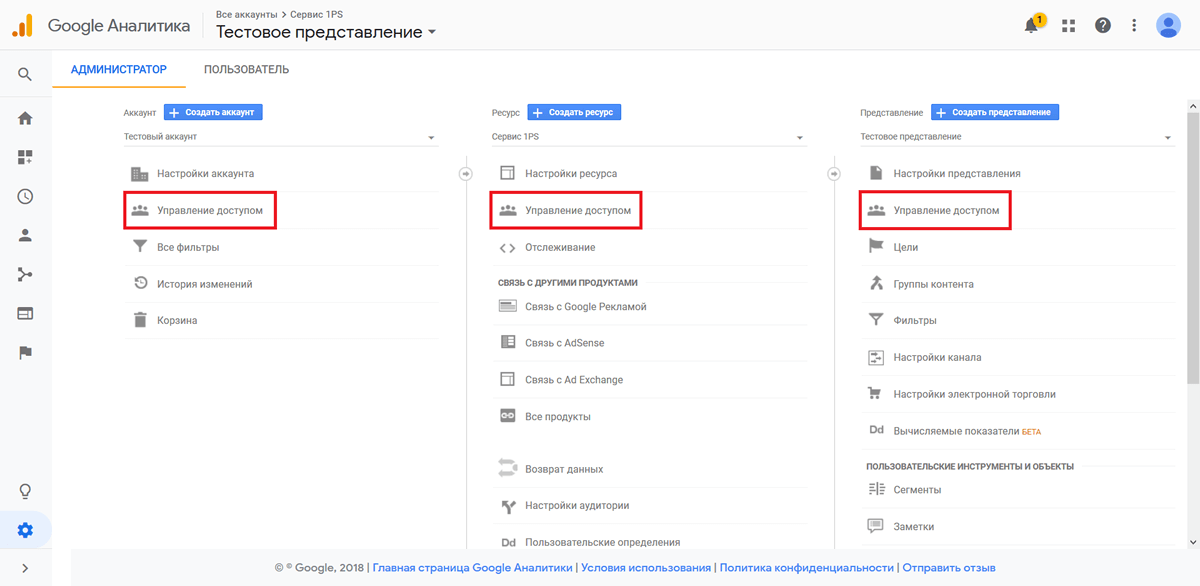Image resolution: width=1200 pixels, height=586 pixels.
Task: Expand the left sidebar with chevron
Action: tap(25, 569)
